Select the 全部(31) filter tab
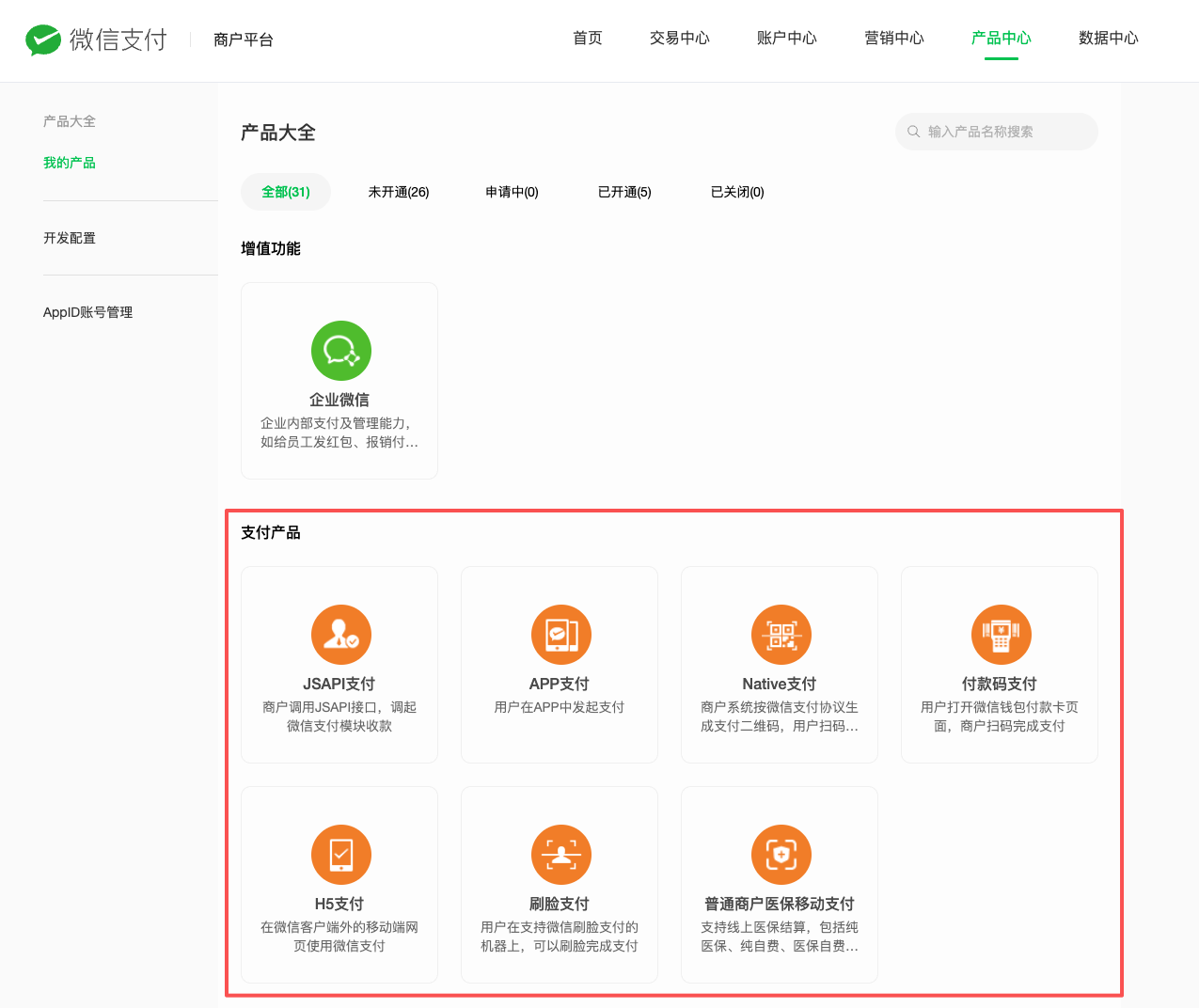 [x=286, y=192]
